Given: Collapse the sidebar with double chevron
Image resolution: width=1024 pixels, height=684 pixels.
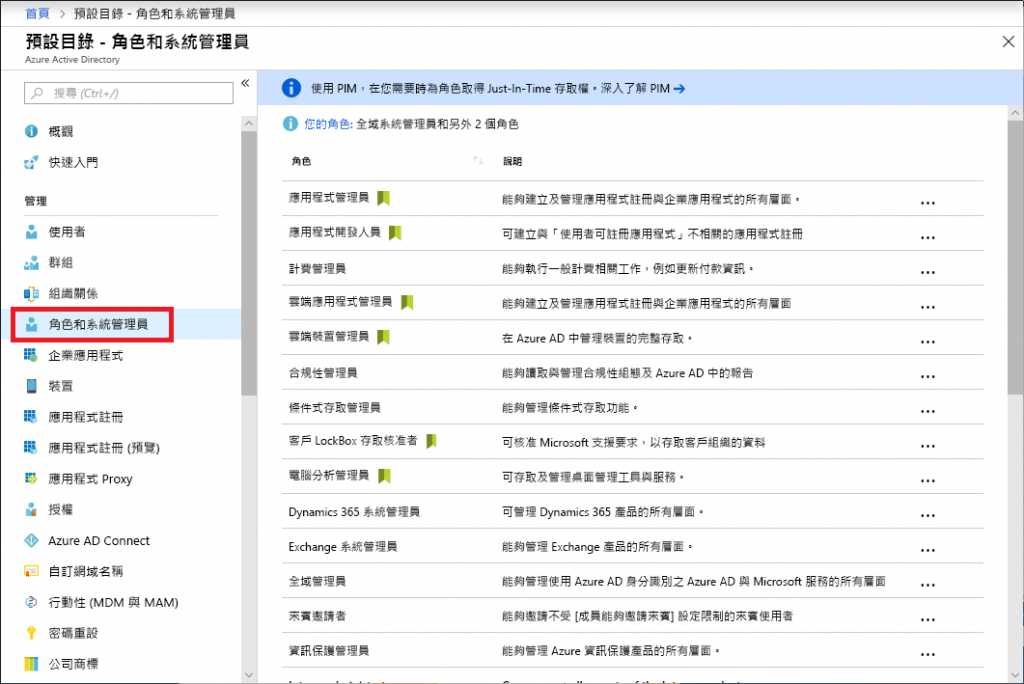Looking at the screenshot, I should [x=245, y=83].
